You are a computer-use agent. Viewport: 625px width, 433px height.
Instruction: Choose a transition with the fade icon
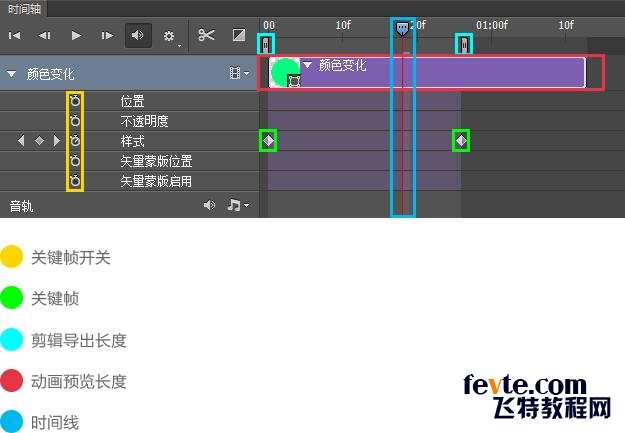pos(239,35)
